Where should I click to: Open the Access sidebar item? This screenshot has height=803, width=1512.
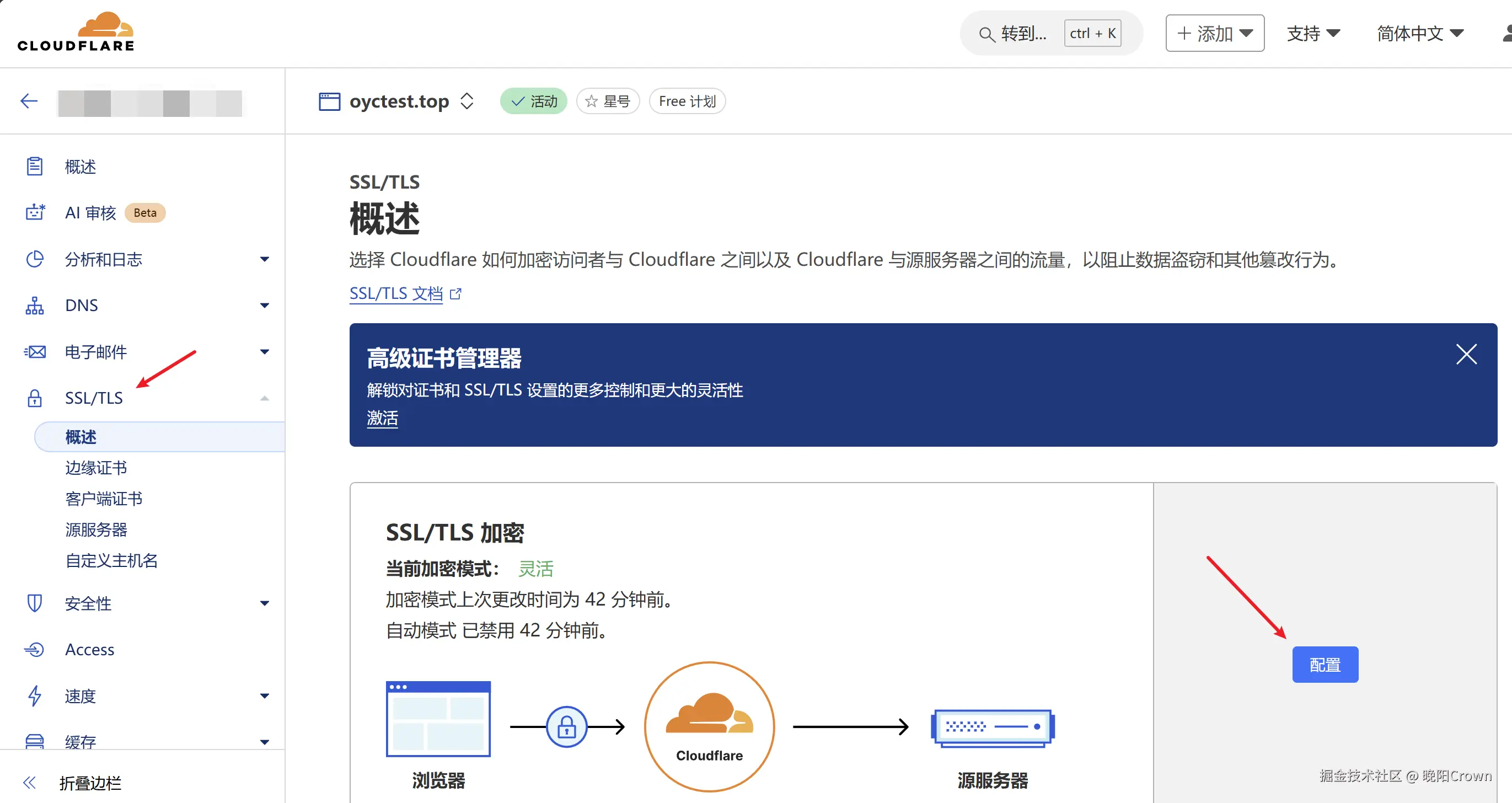click(90, 649)
